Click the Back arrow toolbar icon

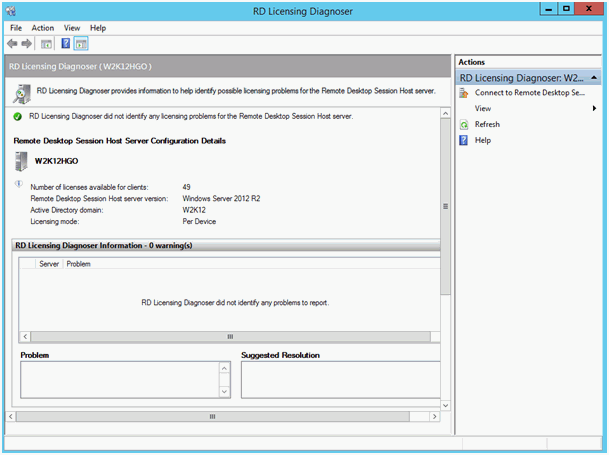tap(12, 44)
